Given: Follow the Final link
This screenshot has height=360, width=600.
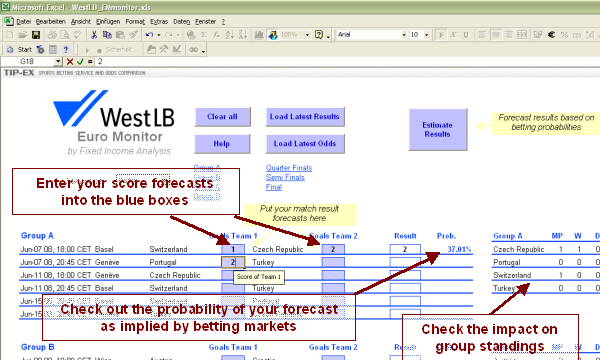Looking at the screenshot, I should (274, 187).
